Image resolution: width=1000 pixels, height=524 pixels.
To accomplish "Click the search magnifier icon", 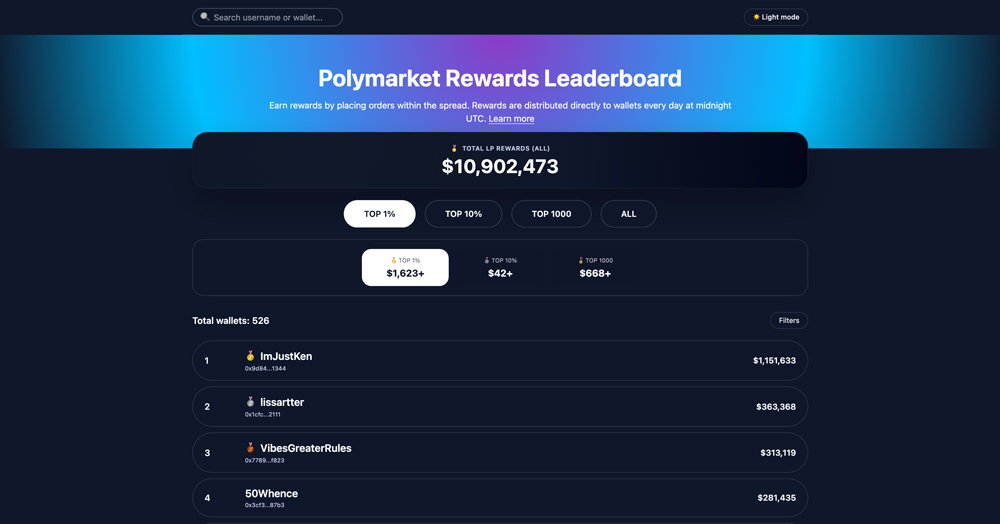I will (205, 17).
